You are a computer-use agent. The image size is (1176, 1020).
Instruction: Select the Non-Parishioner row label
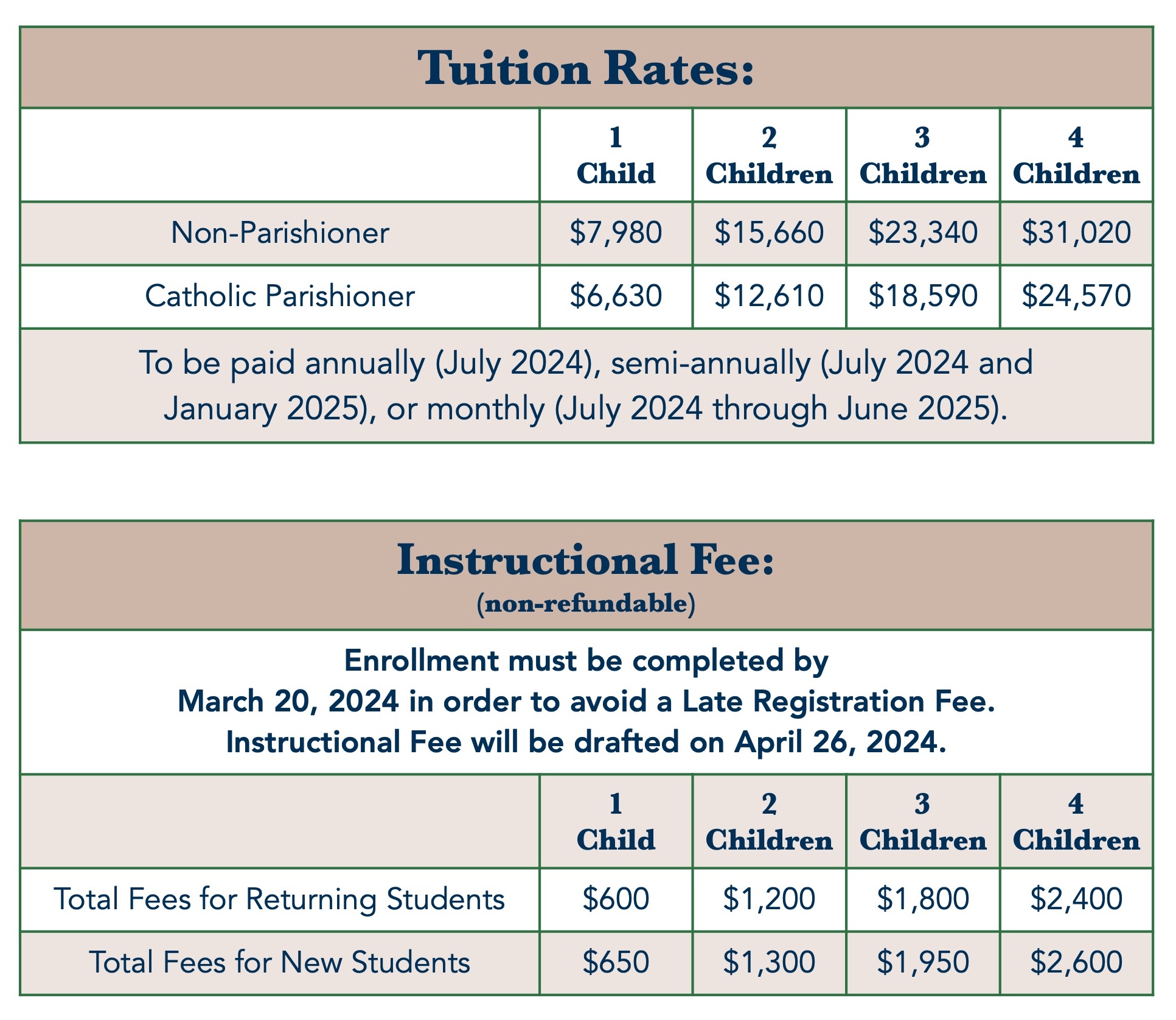tap(280, 233)
